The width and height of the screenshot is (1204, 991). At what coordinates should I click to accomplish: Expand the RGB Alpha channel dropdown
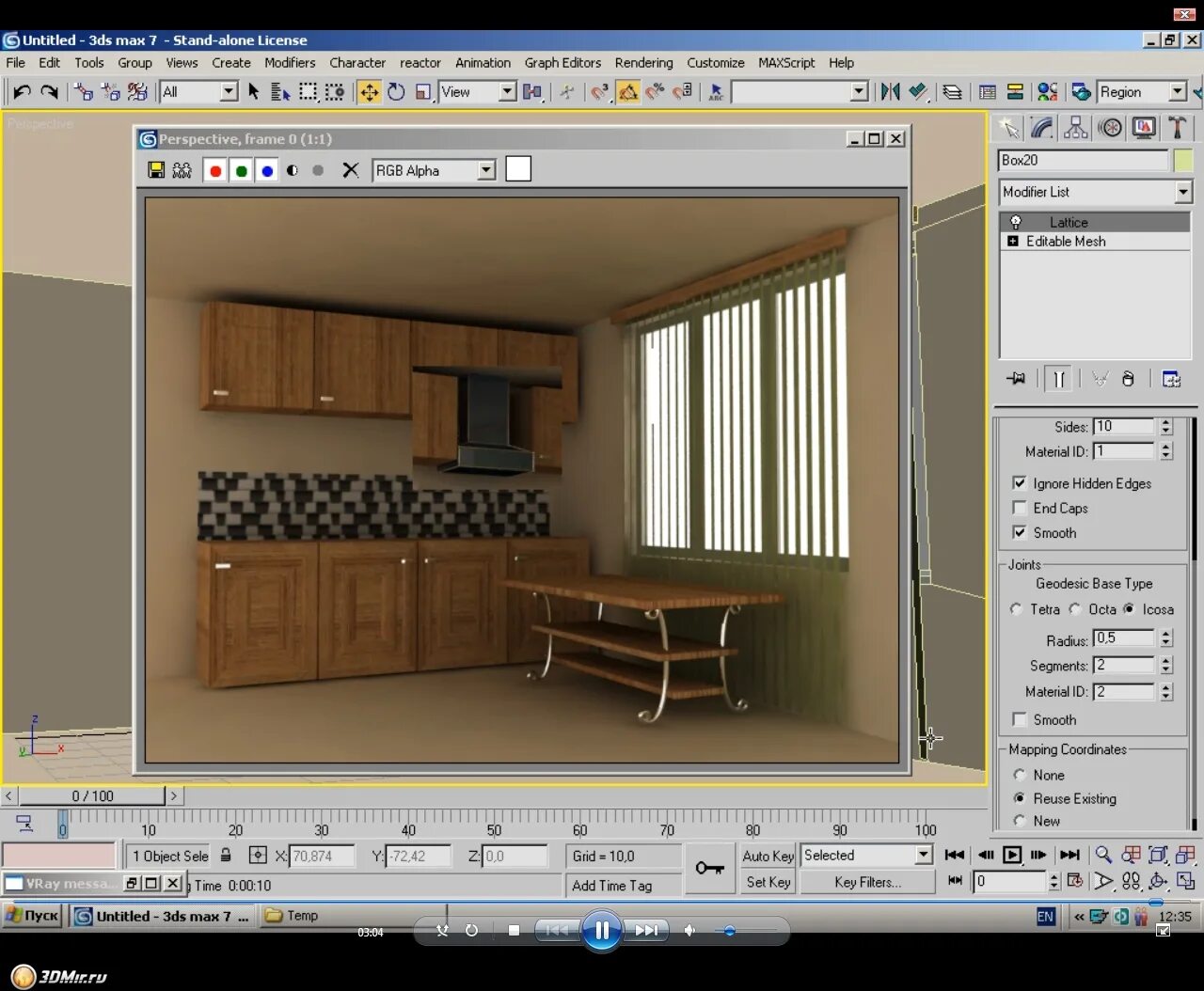click(485, 170)
